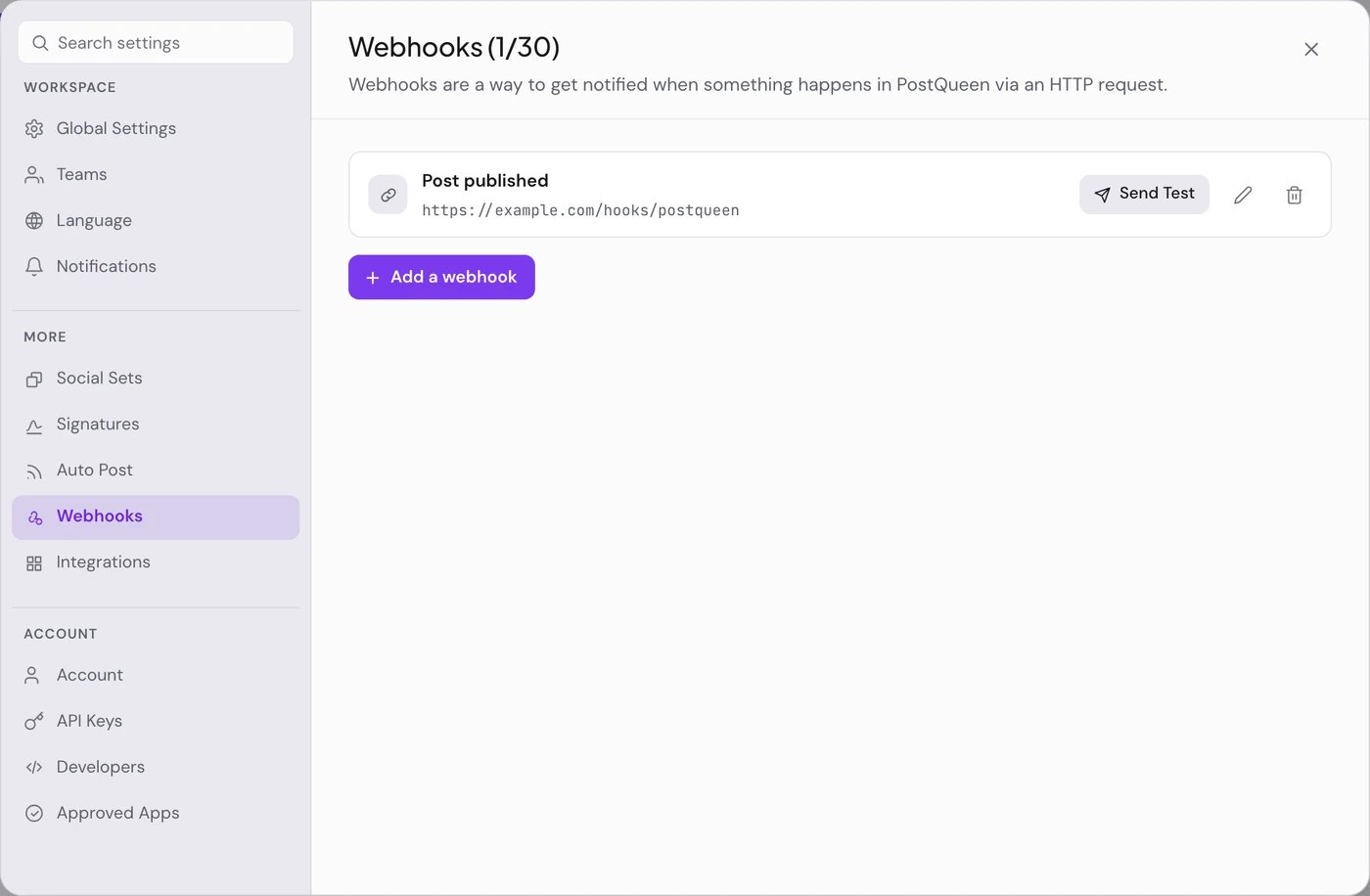The height and width of the screenshot is (896, 1370).
Task: Go to Signatures
Action: pos(156,424)
